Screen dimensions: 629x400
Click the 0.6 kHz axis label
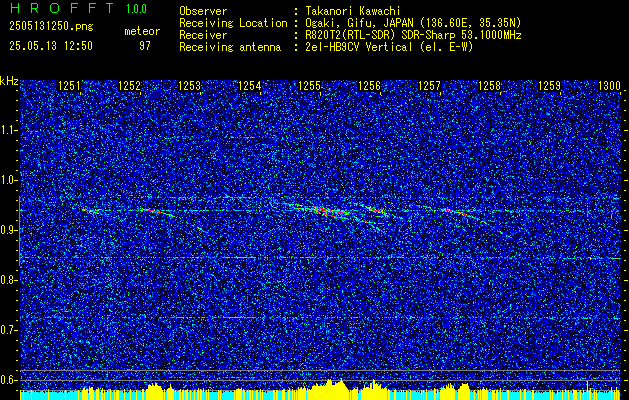[x=9, y=380]
